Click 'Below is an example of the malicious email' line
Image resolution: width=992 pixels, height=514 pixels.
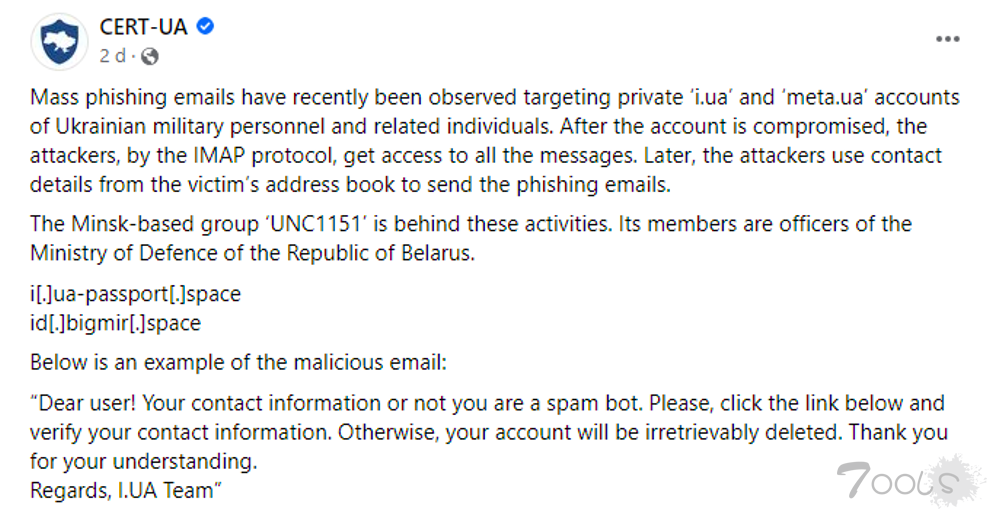coord(238,363)
